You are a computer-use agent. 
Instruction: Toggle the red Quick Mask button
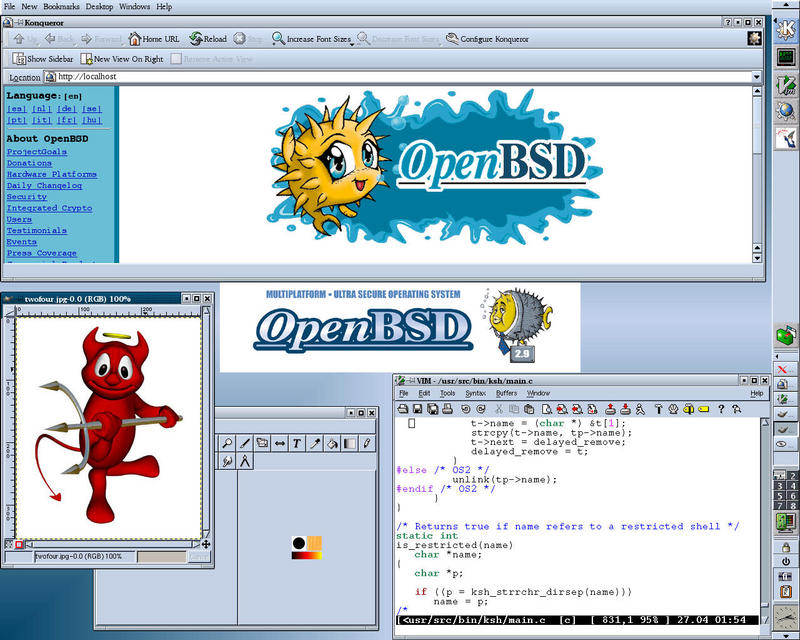click(x=19, y=545)
